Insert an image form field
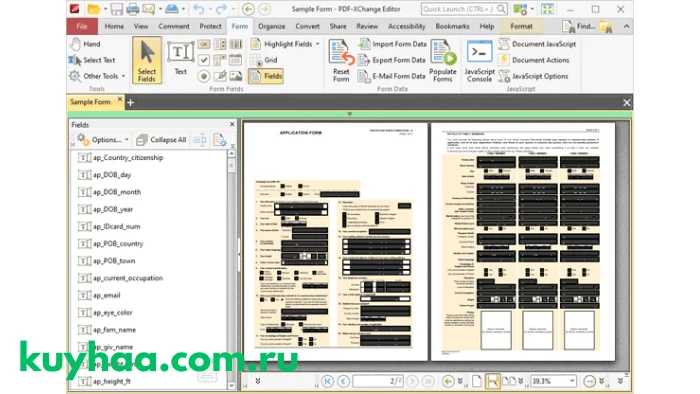The width and height of the screenshot is (700, 394). (236, 76)
